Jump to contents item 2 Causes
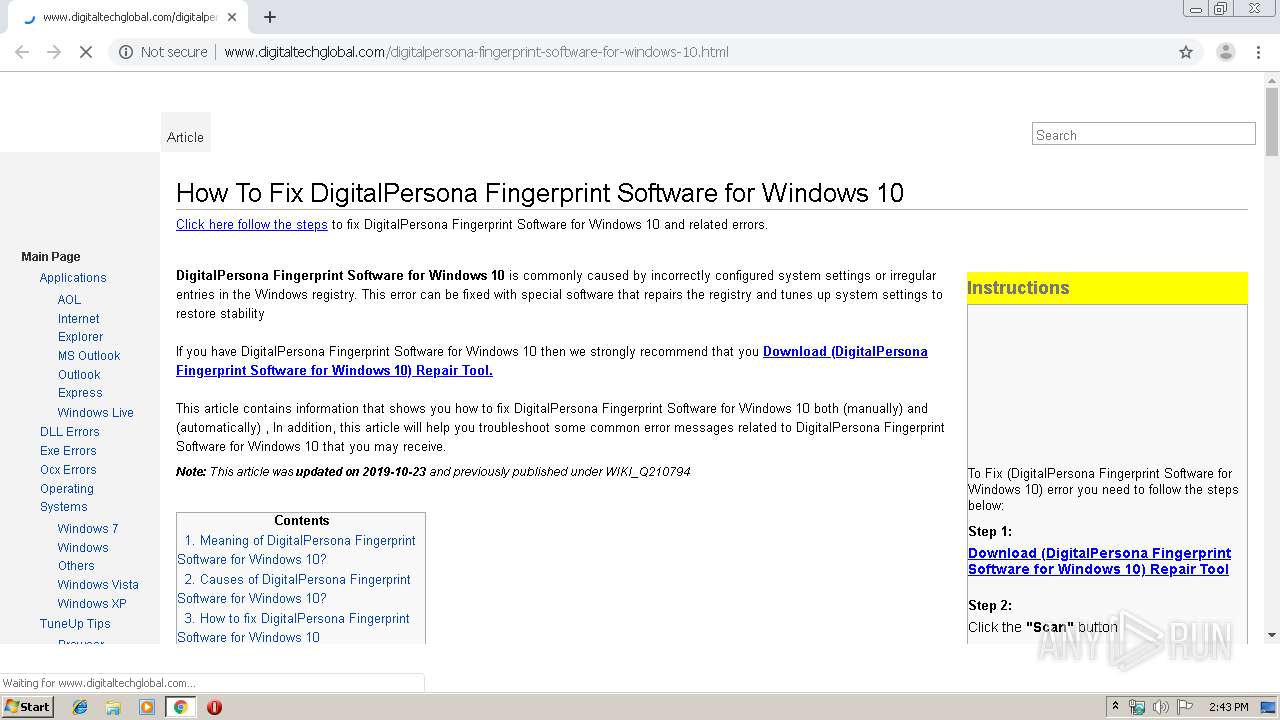The width and height of the screenshot is (1280, 720). pos(294,589)
